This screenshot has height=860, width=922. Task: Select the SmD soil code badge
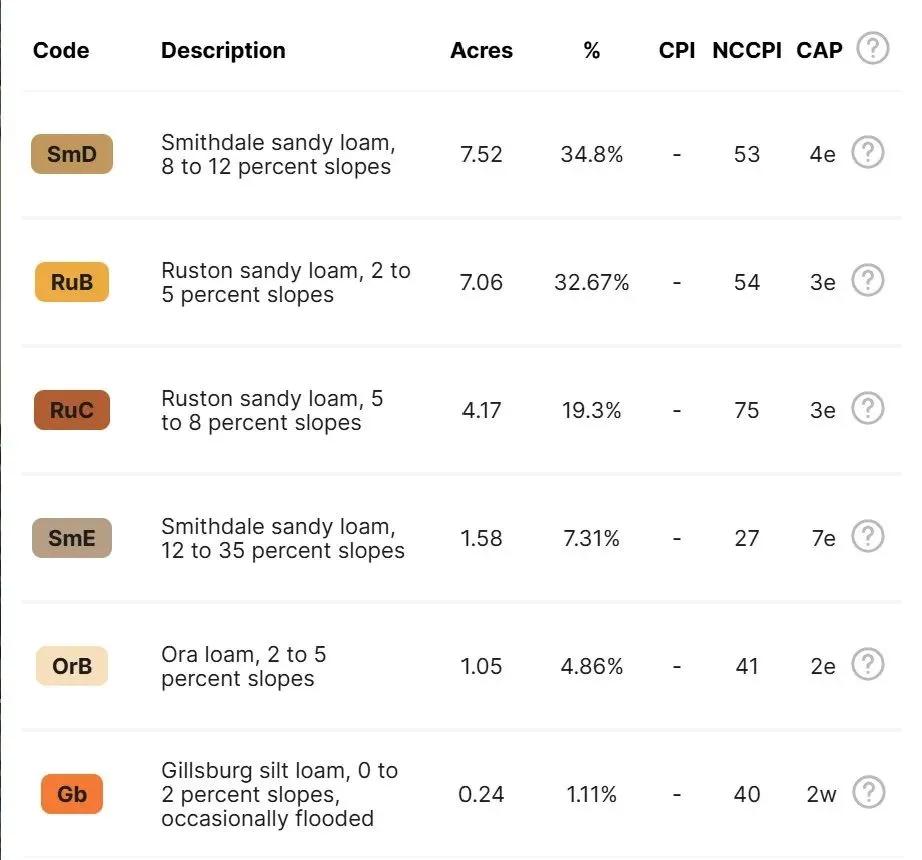click(72, 154)
